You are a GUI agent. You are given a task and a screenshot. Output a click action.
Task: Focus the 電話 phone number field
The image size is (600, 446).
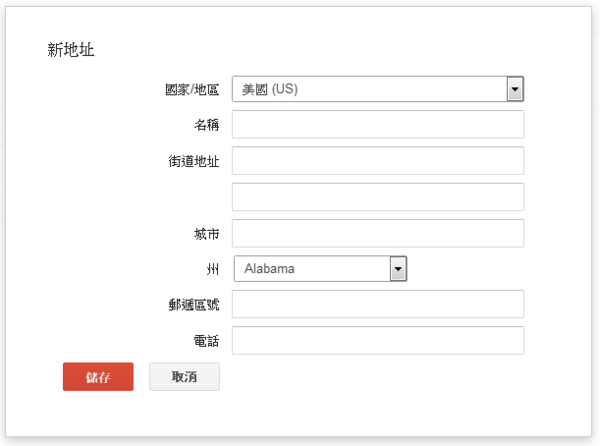(378, 340)
